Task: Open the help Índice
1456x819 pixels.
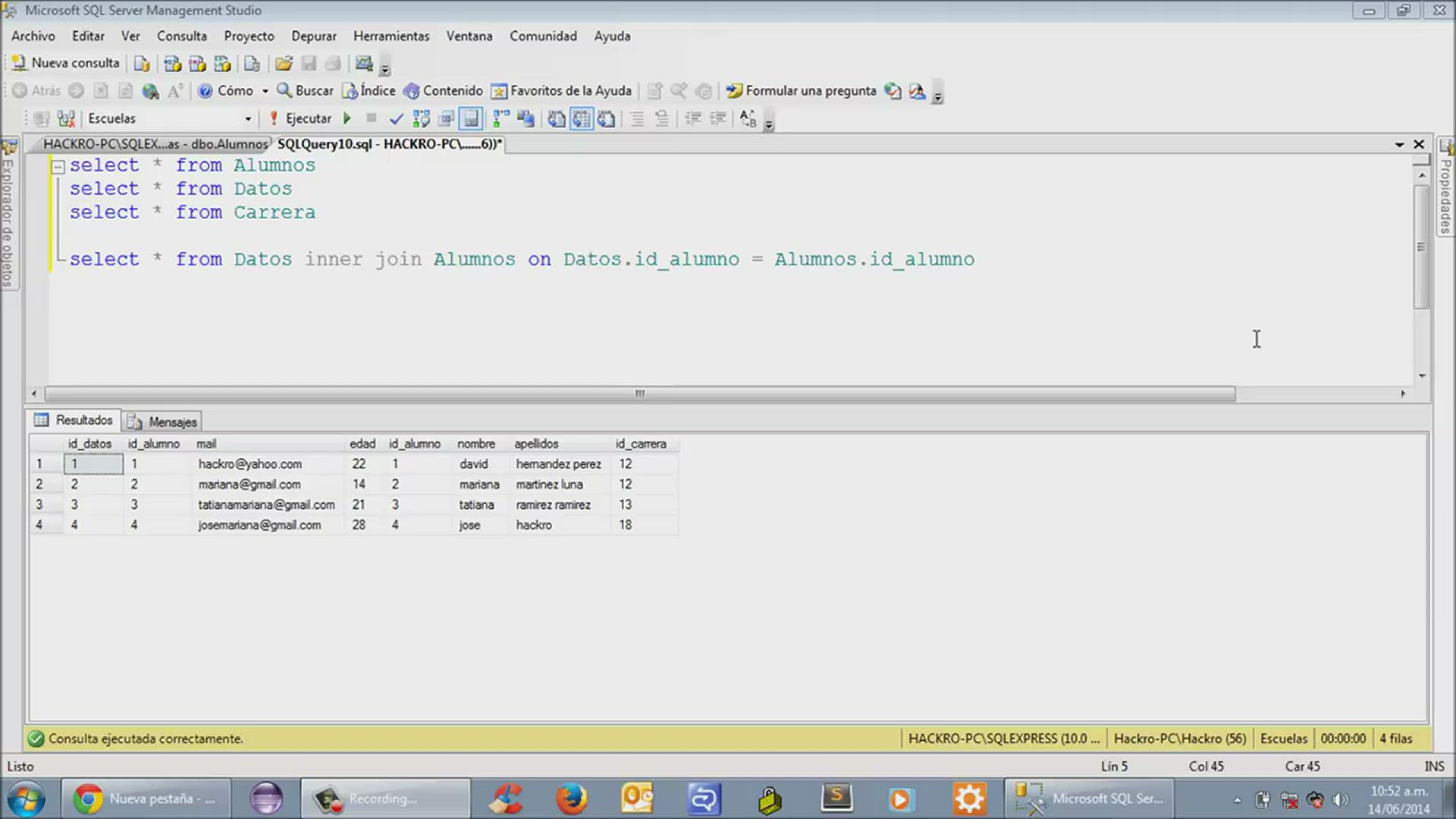Action: pos(369,91)
